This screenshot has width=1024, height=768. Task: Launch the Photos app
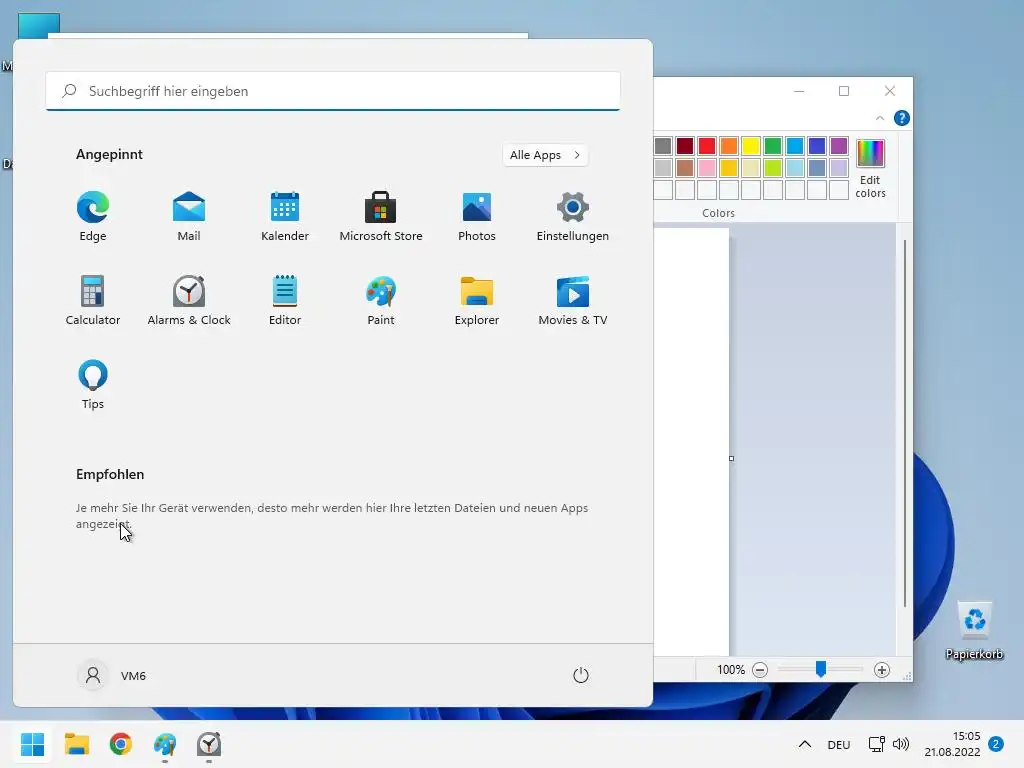(x=477, y=216)
